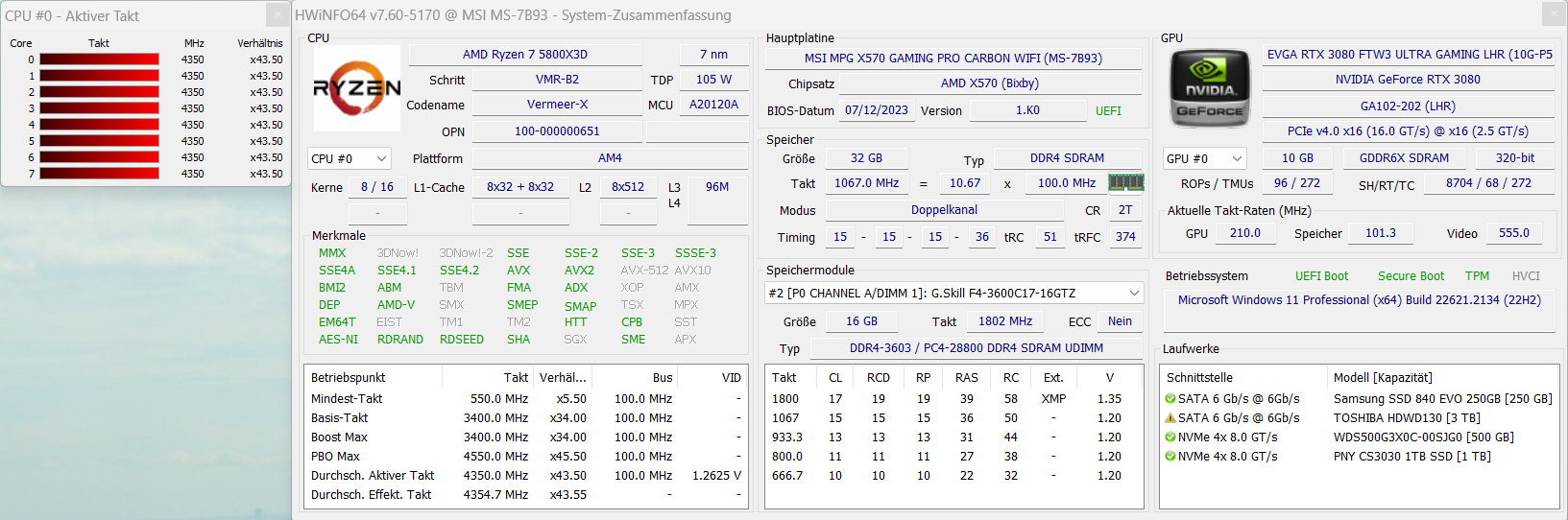1568x520 pixels.
Task: Click the AM4 platform field
Action: pos(610,158)
